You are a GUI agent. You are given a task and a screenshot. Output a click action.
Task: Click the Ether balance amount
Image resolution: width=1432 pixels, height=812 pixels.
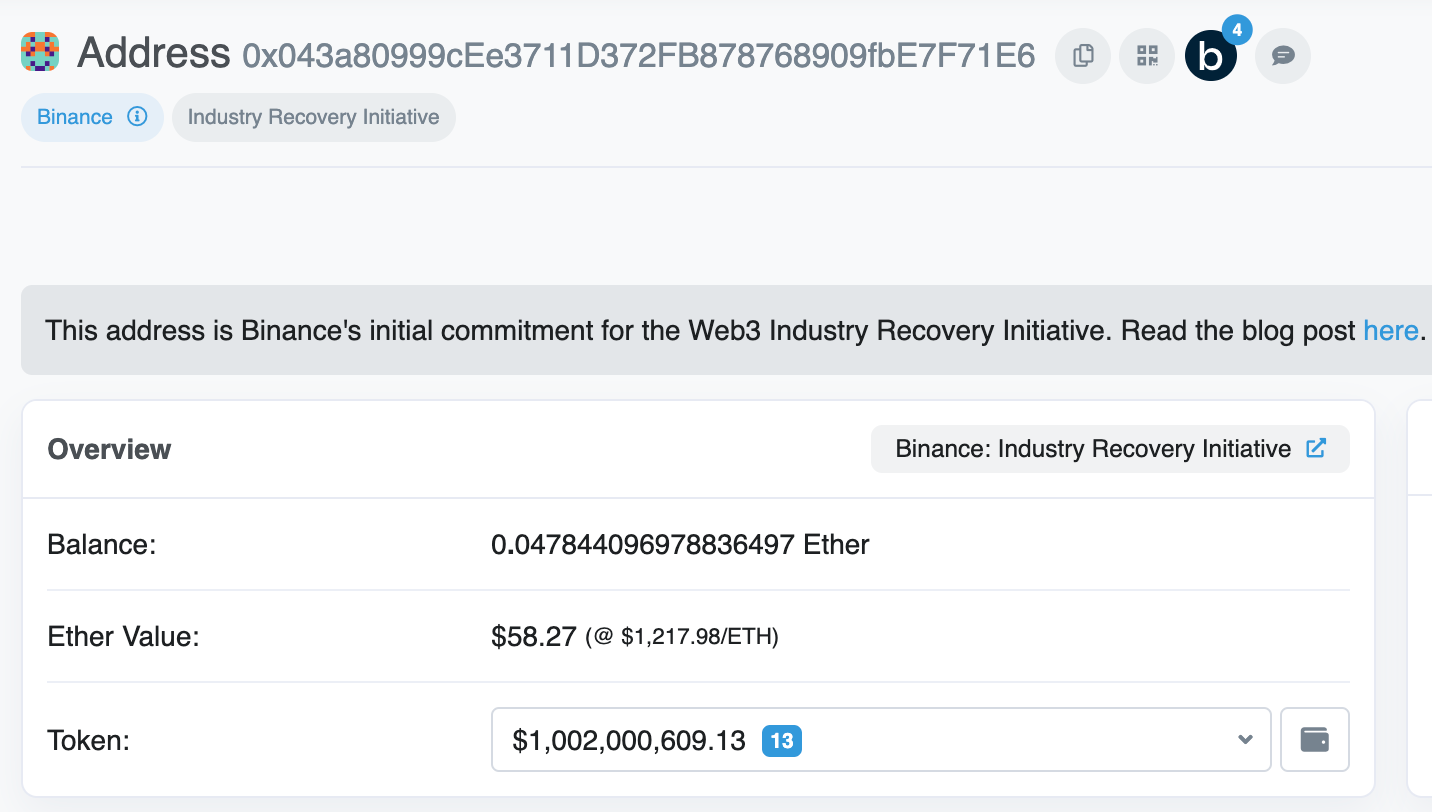(x=680, y=545)
